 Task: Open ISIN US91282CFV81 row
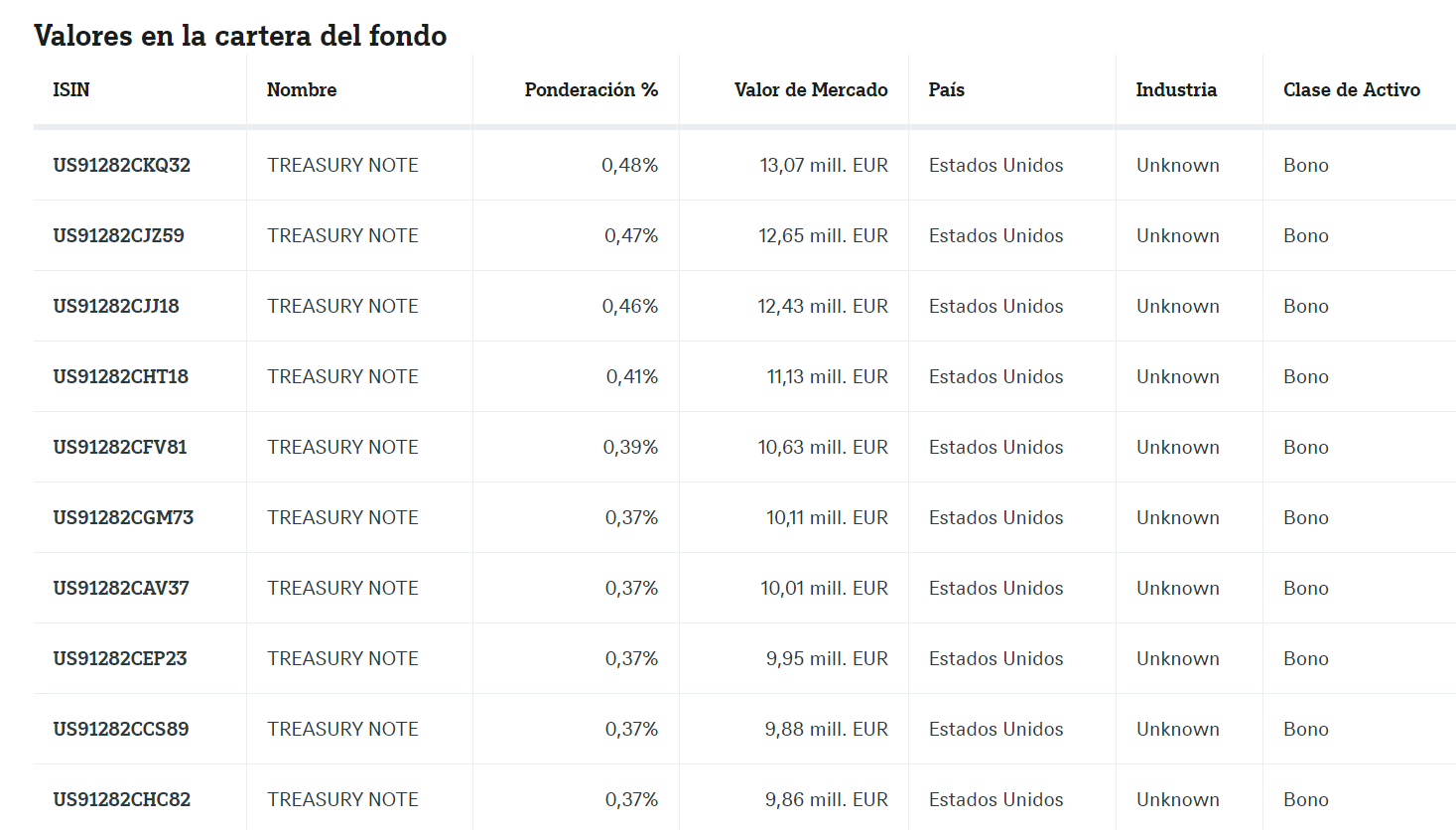(x=120, y=447)
